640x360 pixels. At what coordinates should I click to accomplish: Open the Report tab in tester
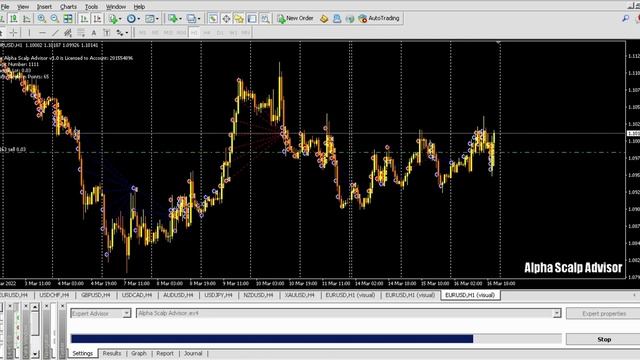[165, 353]
